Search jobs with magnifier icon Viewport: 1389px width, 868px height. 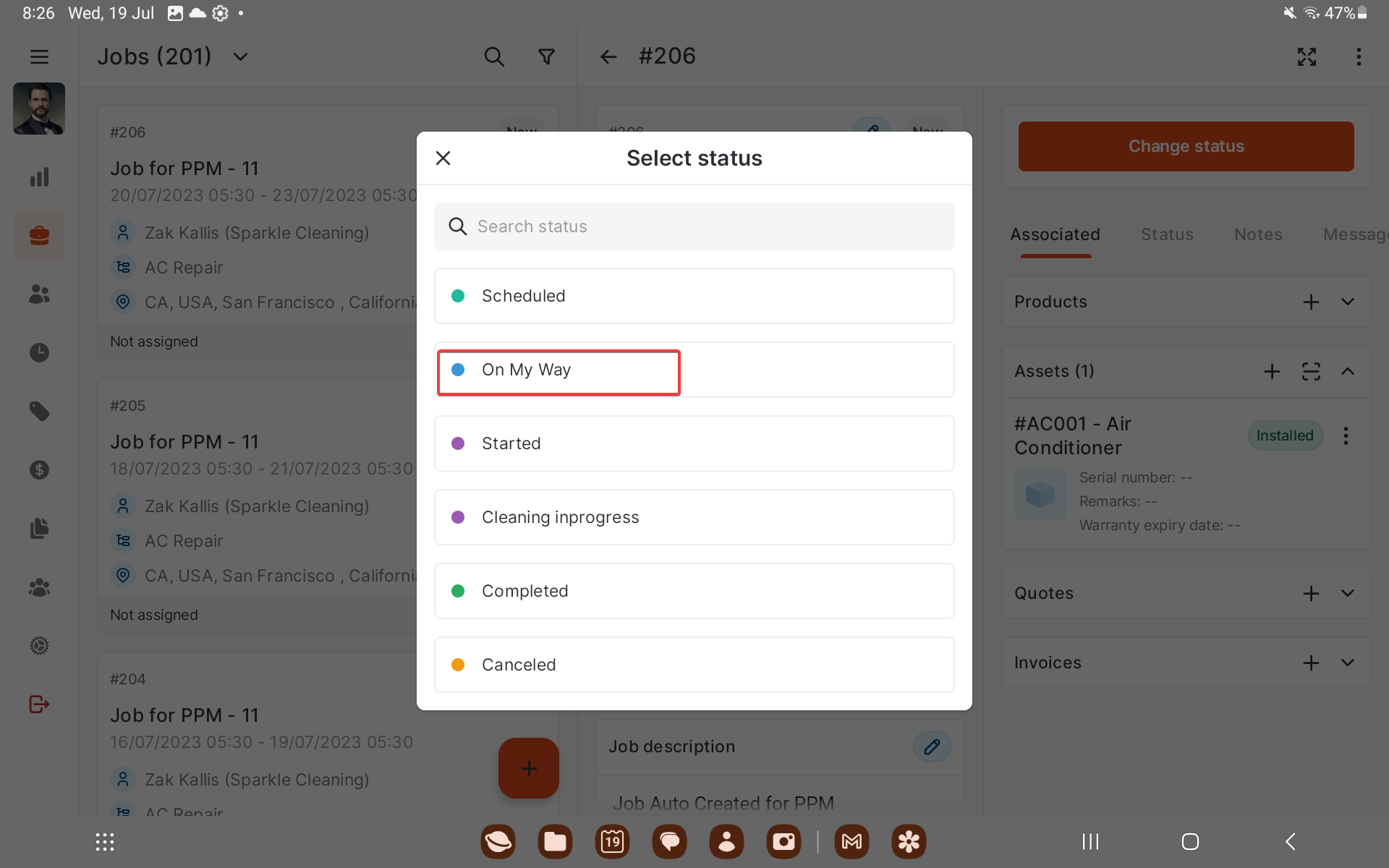[x=494, y=56]
